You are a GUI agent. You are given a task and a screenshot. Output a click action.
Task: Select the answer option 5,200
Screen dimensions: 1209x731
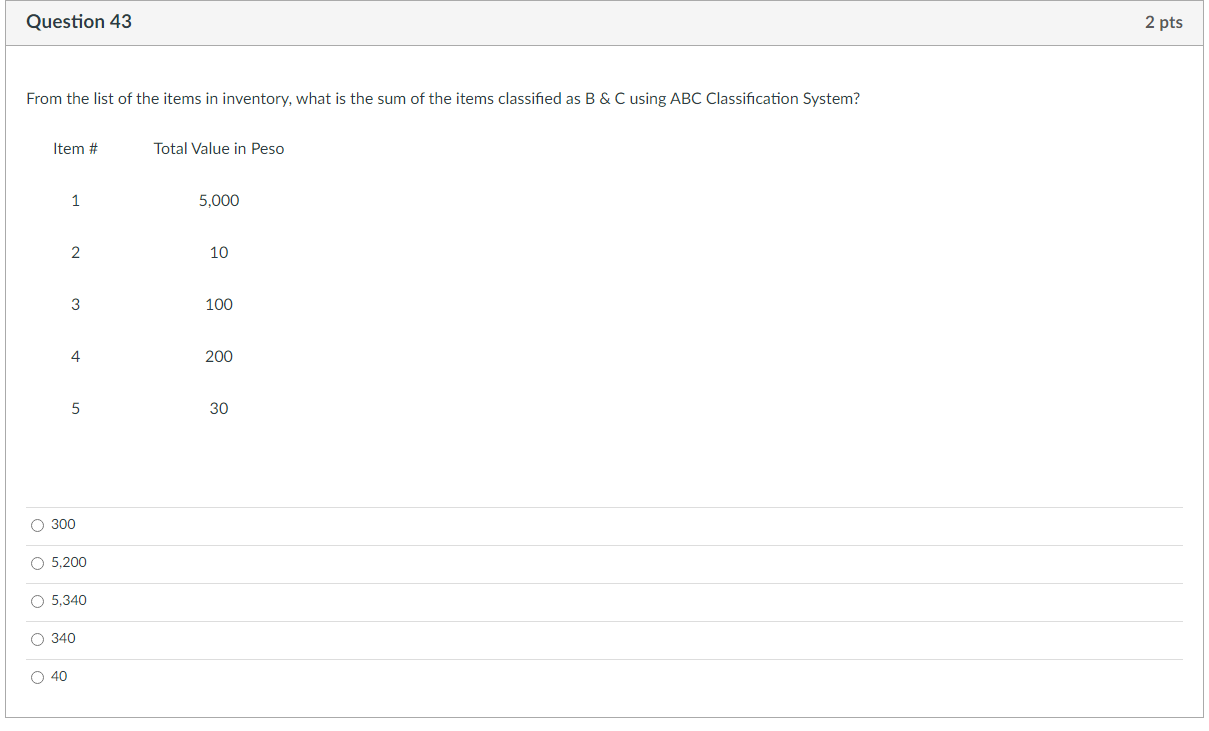(x=37, y=562)
